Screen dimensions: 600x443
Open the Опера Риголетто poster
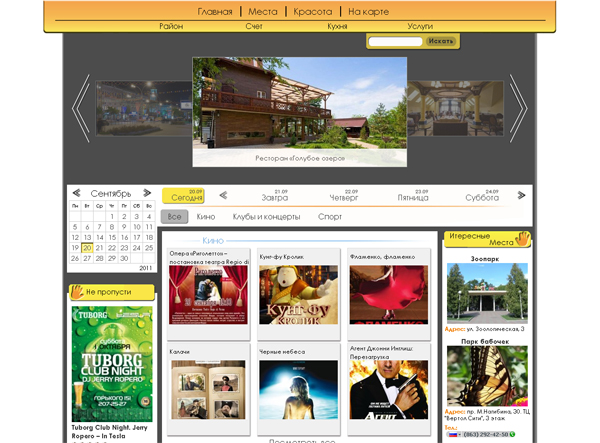pyautogui.click(x=209, y=295)
